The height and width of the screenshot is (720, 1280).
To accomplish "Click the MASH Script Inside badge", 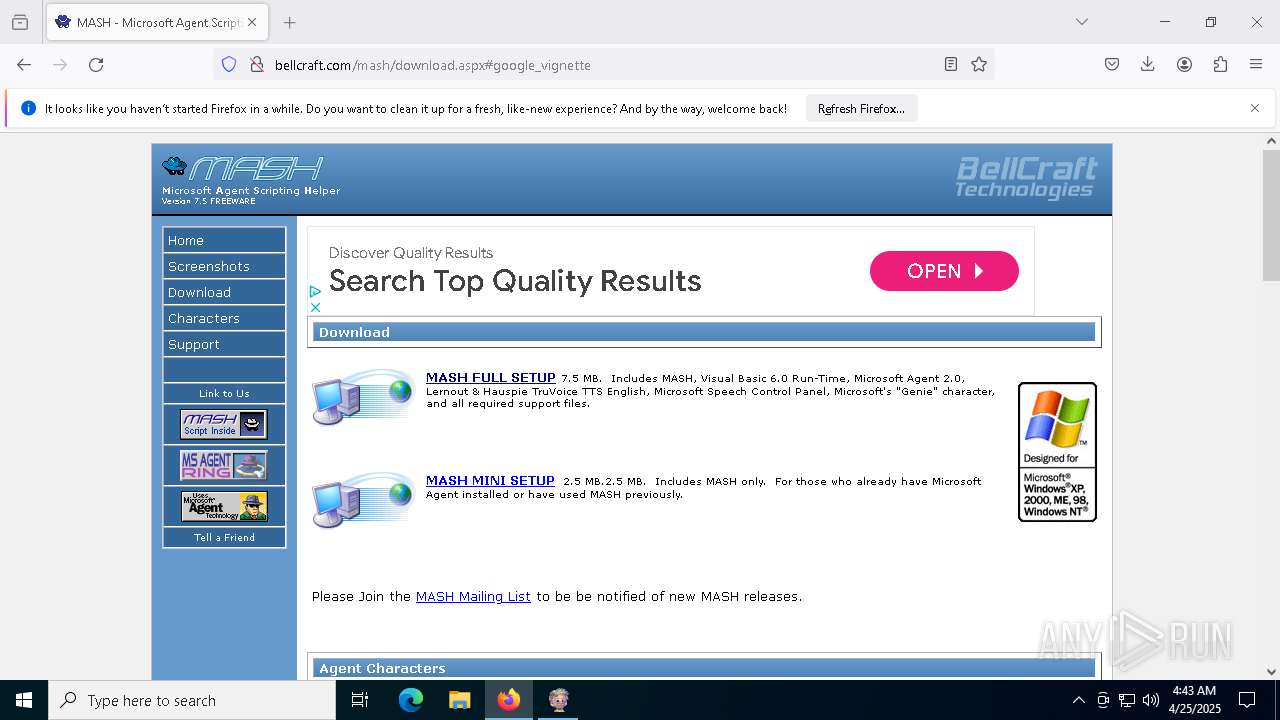I will pos(224,424).
